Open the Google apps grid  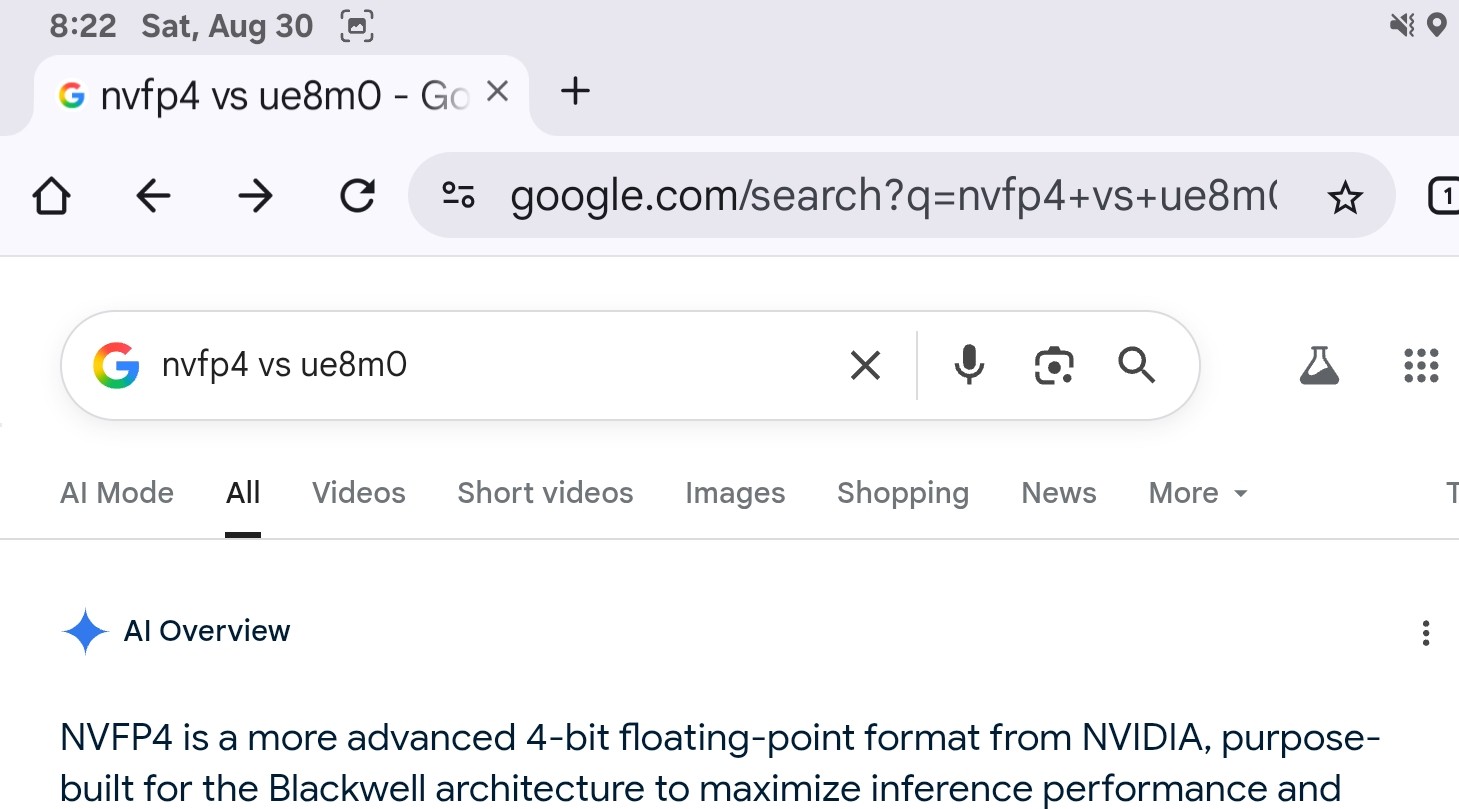(1421, 365)
